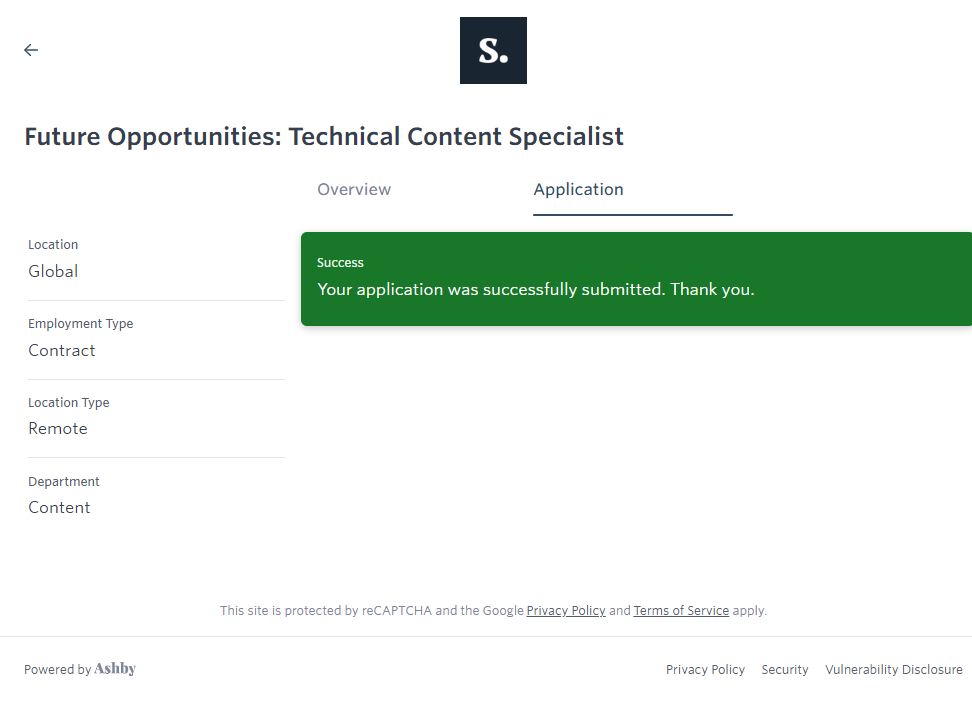Click the Department label
Viewport: 972px width, 703px height.
click(x=64, y=481)
